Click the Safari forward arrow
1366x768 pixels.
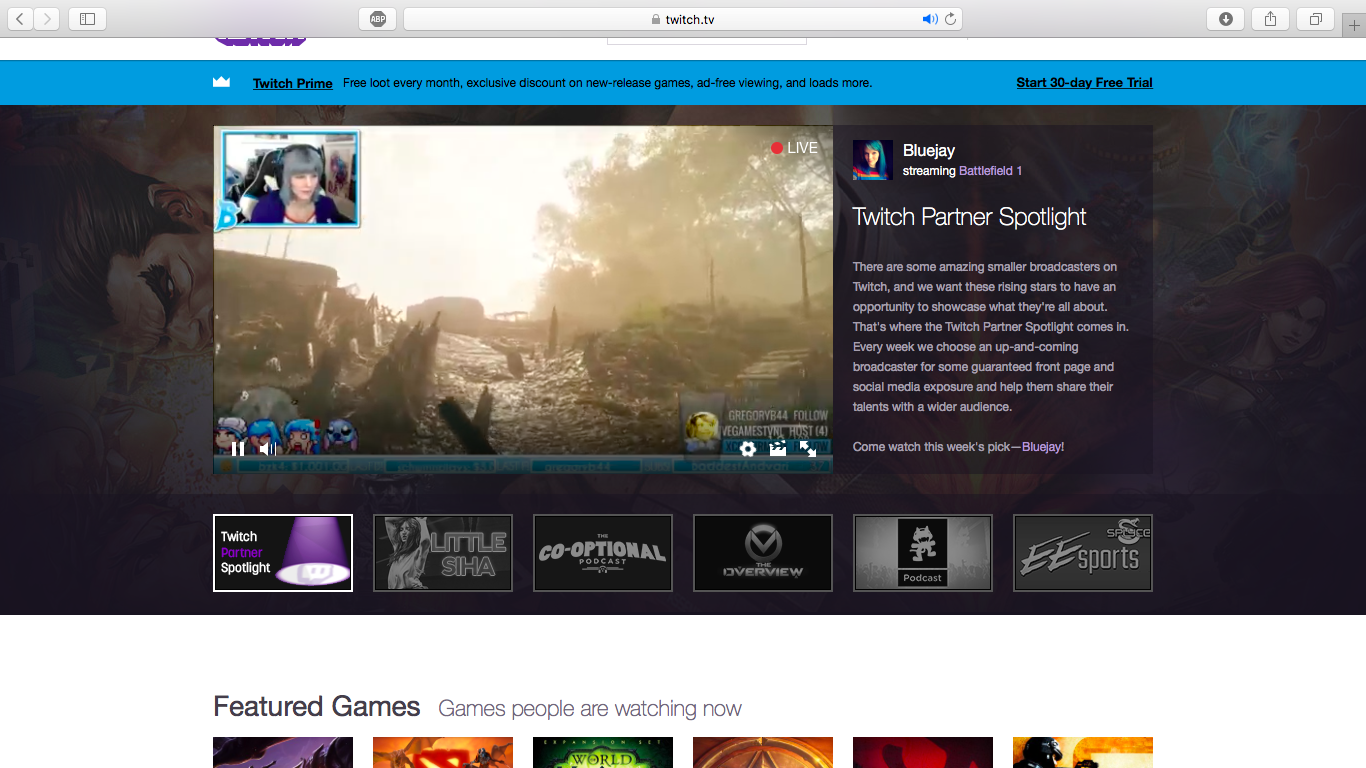coord(47,19)
